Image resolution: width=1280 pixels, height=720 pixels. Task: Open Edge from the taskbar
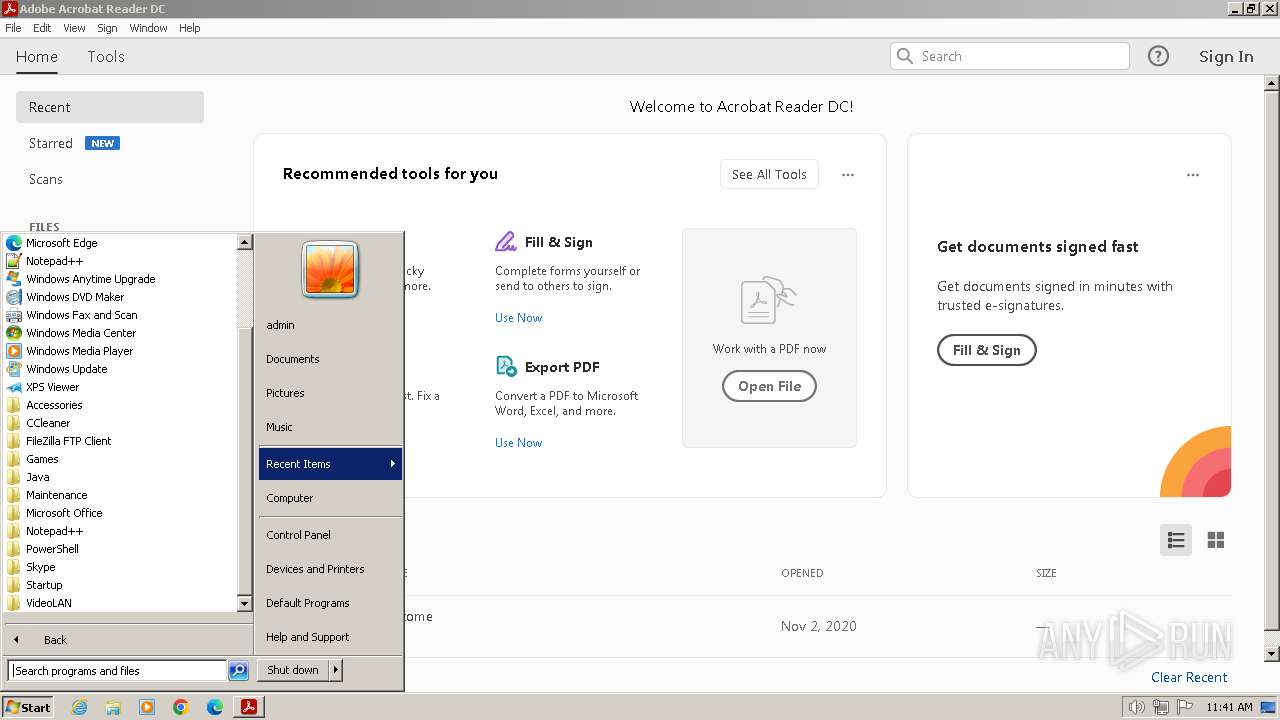pyautogui.click(x=215, y=707)
